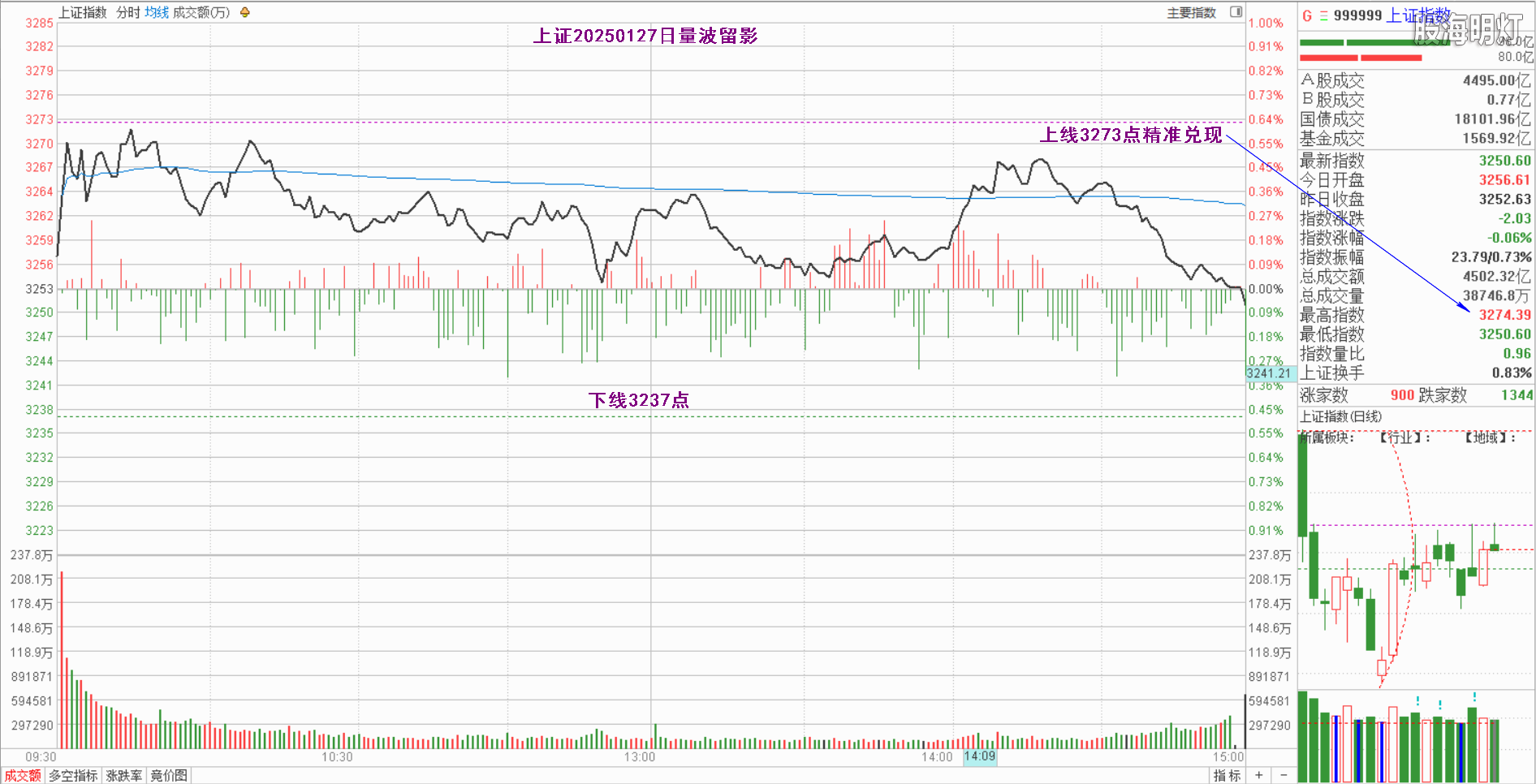Click the 指数涨跌 -2.03 value
This screenshot has width=1536, height=784.
(1514, 218)
